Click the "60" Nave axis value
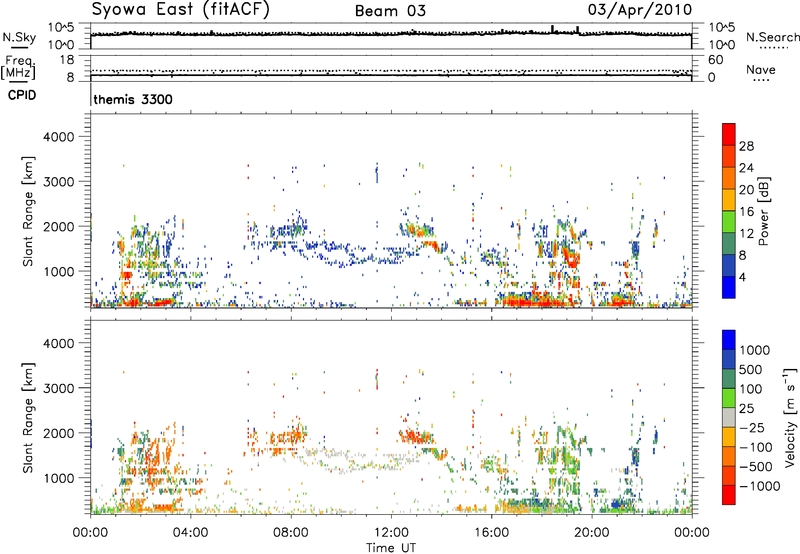 click(715, 60)
